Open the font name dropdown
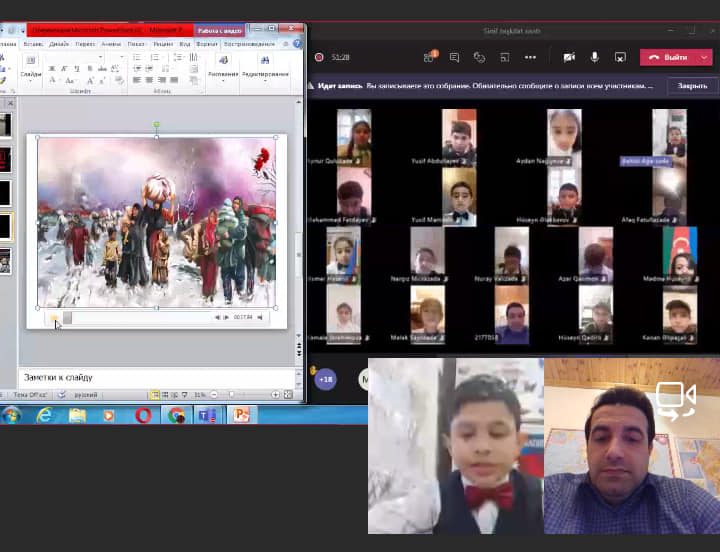 pyautogui.click(x=100, y=57)
